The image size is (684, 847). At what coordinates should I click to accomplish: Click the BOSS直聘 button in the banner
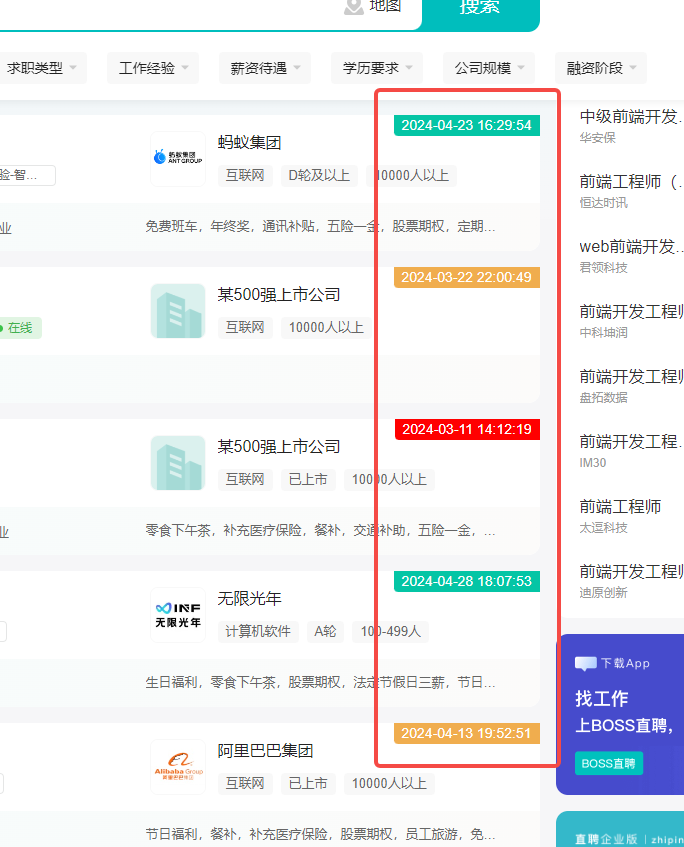609,763
